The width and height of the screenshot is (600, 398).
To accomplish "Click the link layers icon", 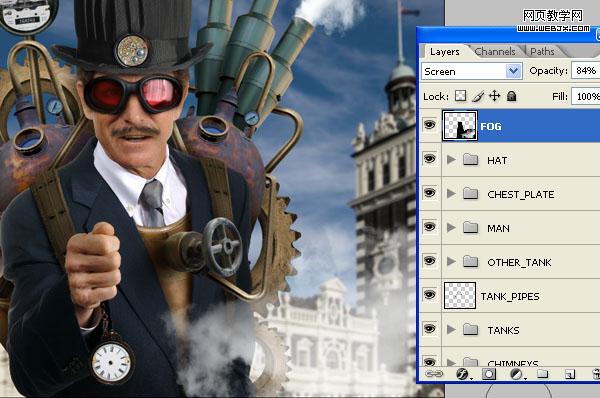I will (x=434, y=374).
